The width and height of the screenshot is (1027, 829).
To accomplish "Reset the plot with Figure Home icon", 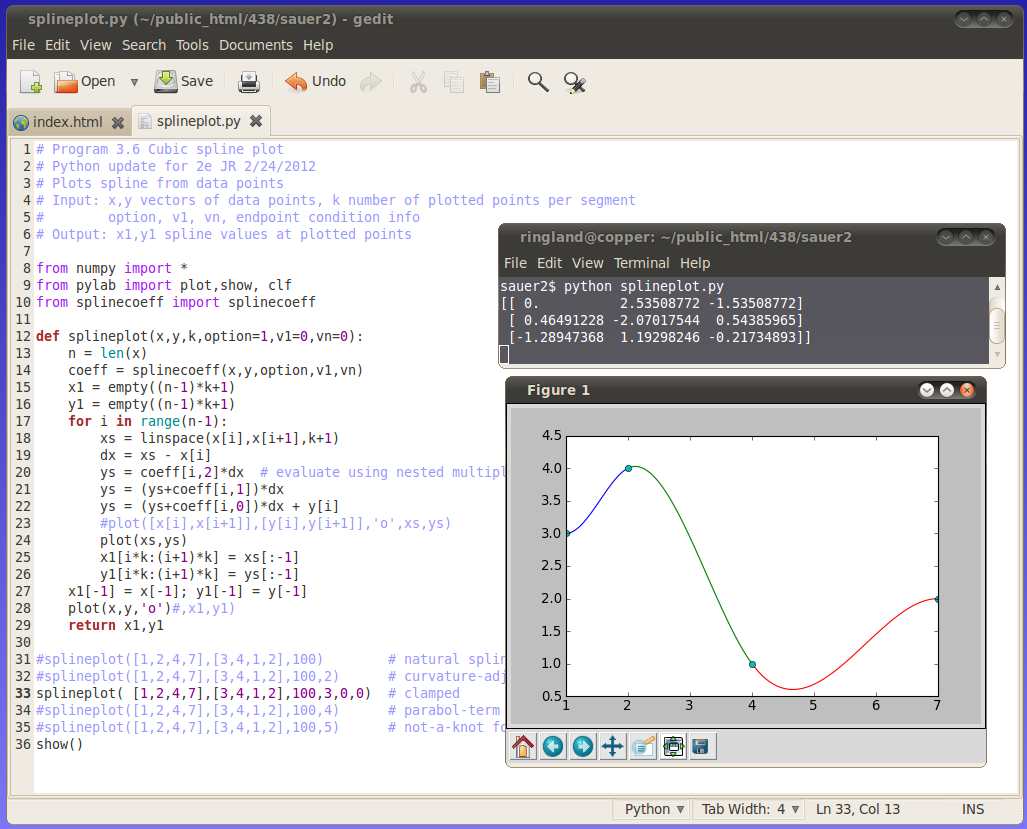I will [523, 746].
